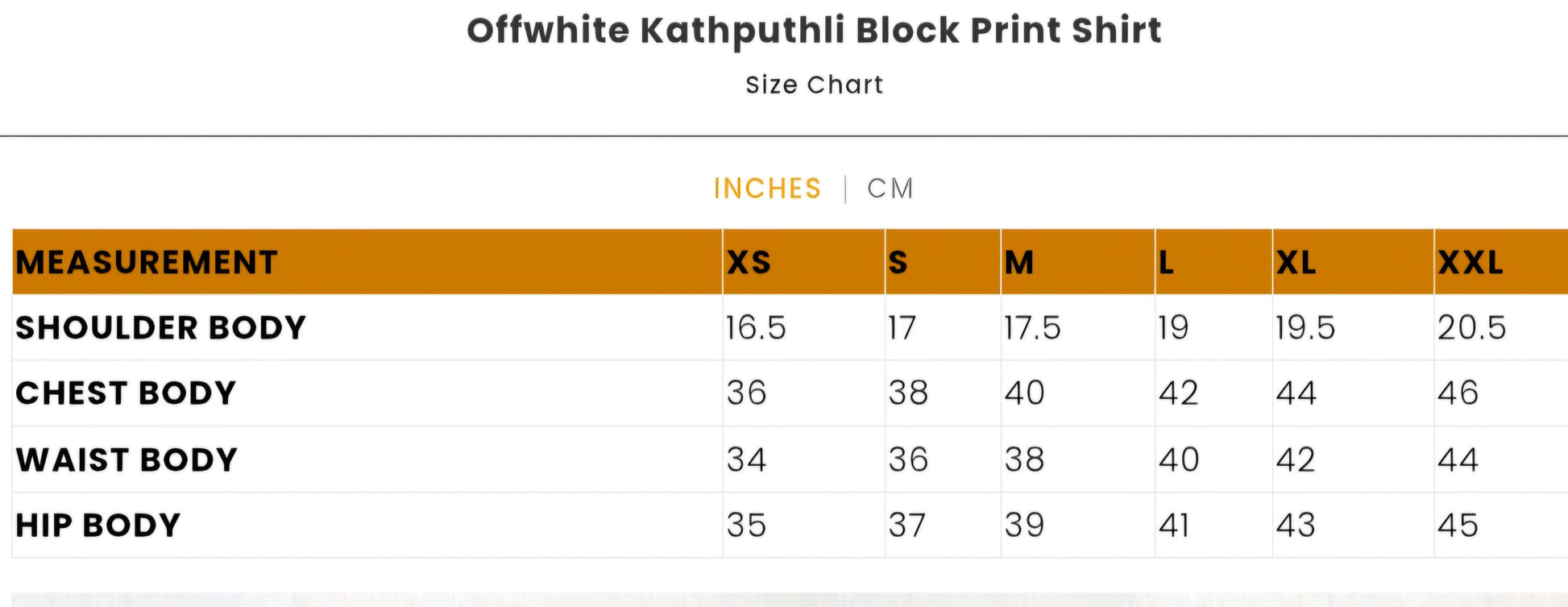Screen dimensions: 1568x607
Task: Click the MEASUREMENT column header
Action: tap(147, 263)
